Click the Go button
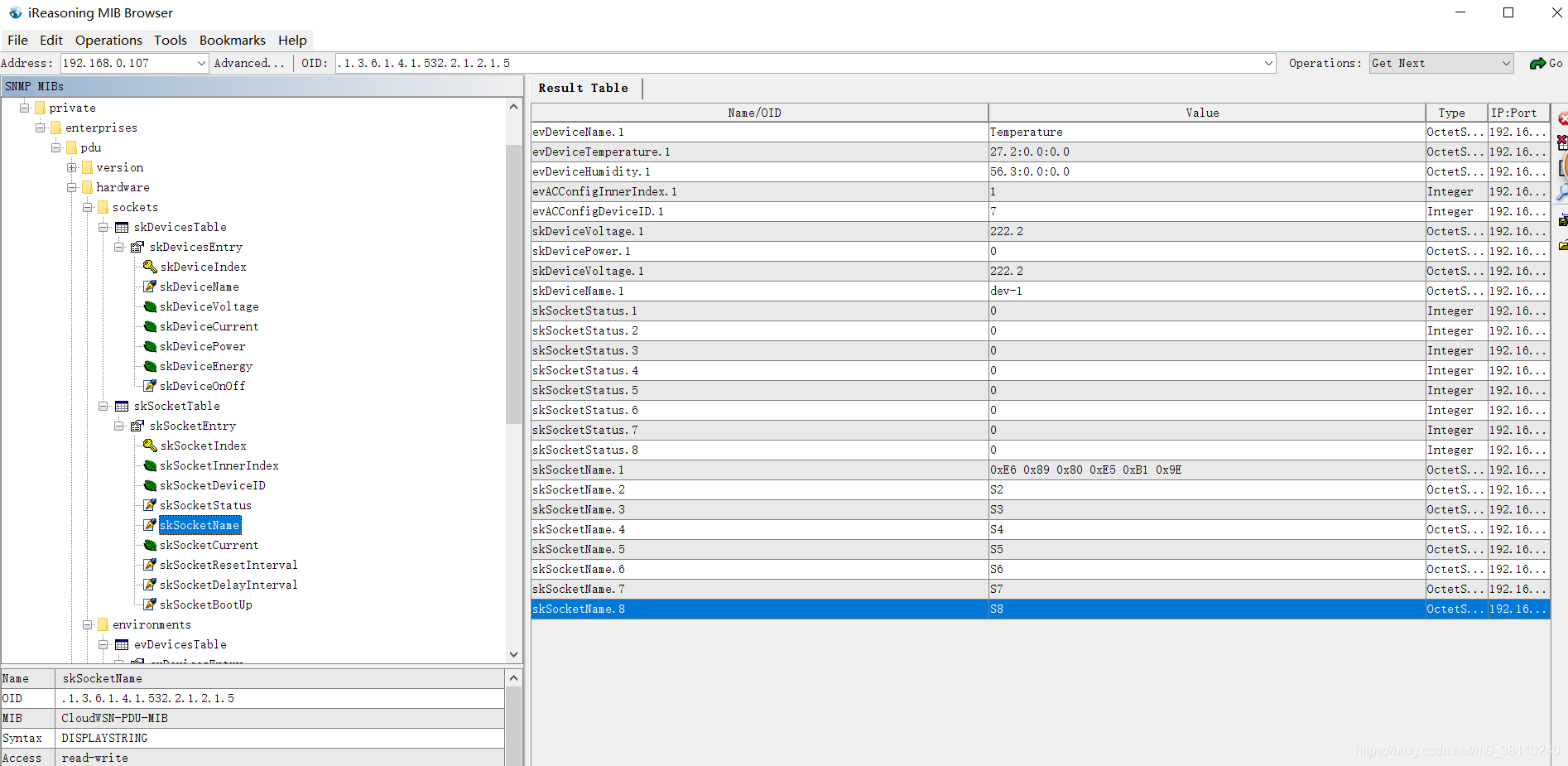 pyautogui.click(x=1546, y=63)
